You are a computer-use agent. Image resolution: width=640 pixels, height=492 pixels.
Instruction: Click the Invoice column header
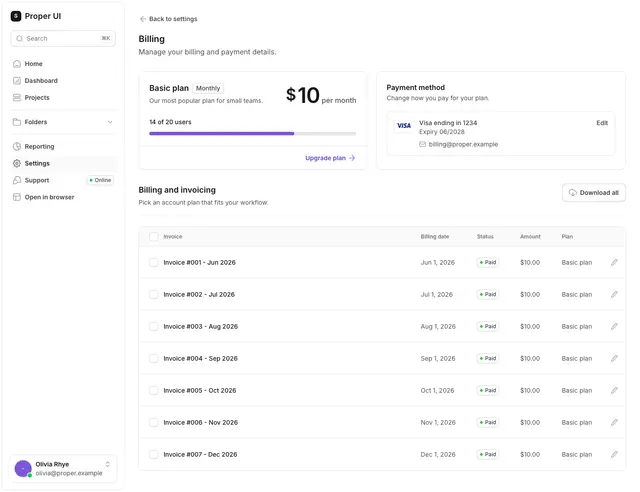pos(173,237)
